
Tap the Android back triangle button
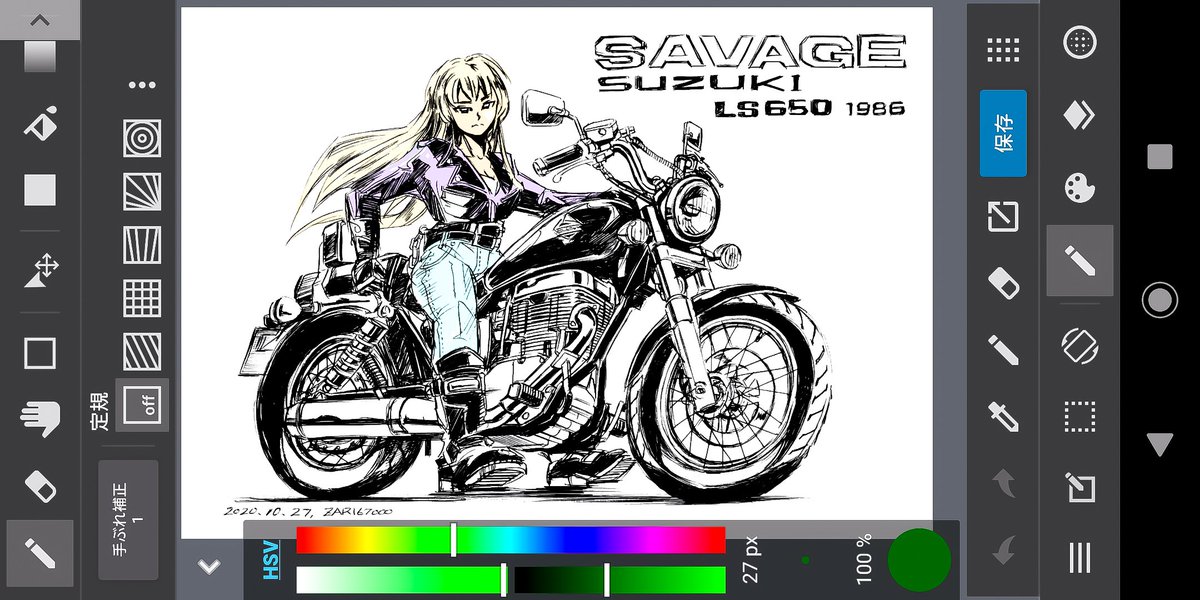(x=1159, y=444)
